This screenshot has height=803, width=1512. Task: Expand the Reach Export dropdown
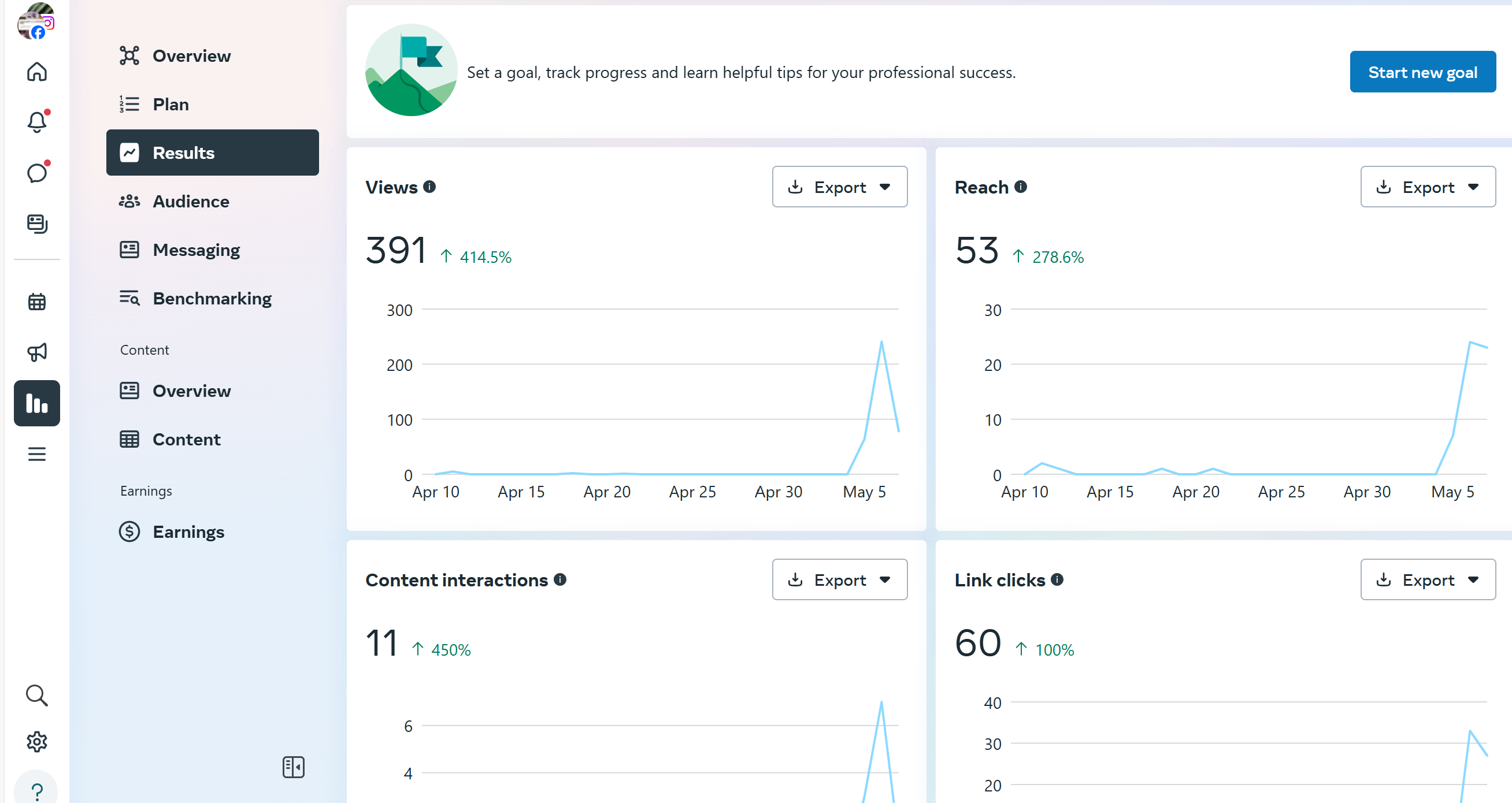tap(1428, 187)
